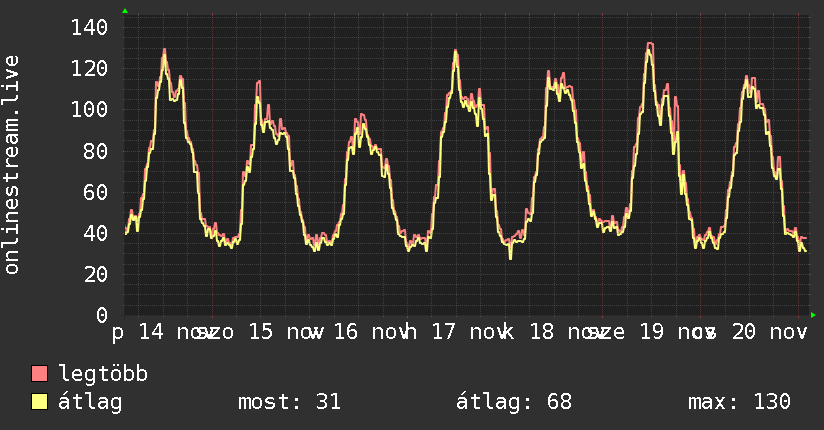Click the 140 y-axis label

[89, 27]
